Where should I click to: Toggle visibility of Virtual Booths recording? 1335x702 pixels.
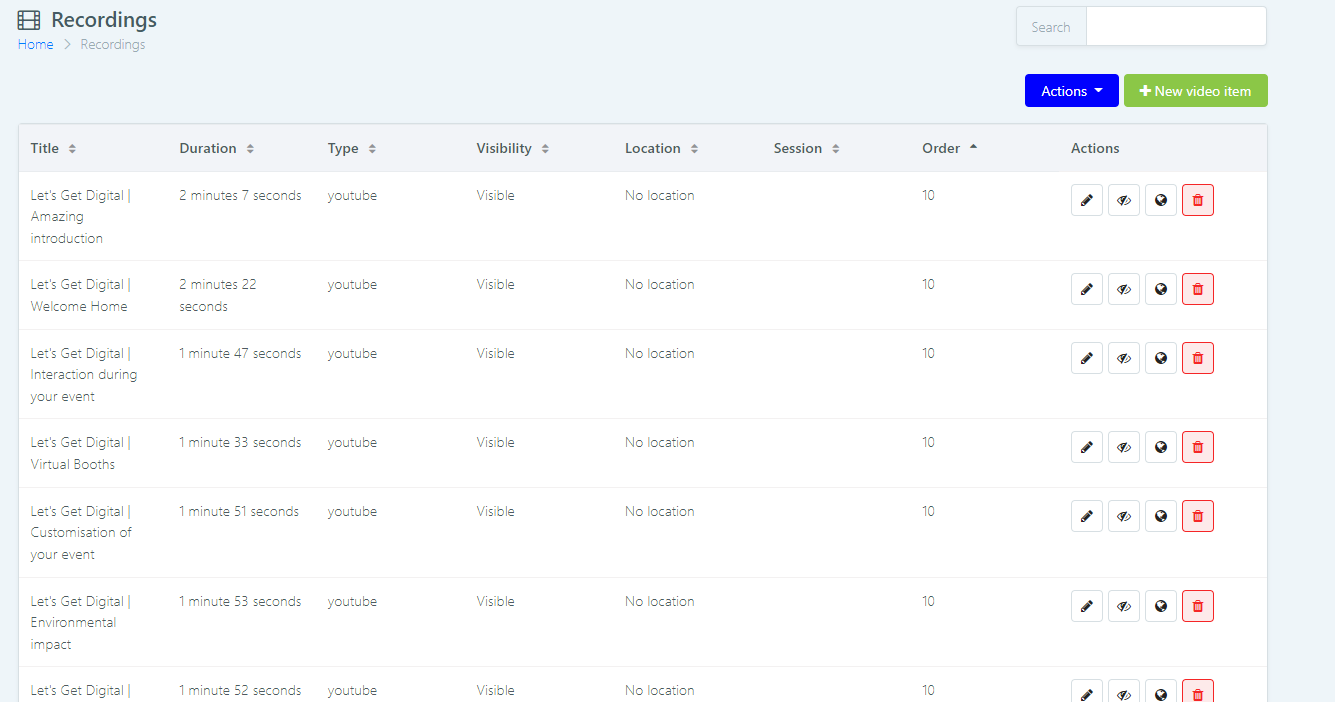point(1124,447)
